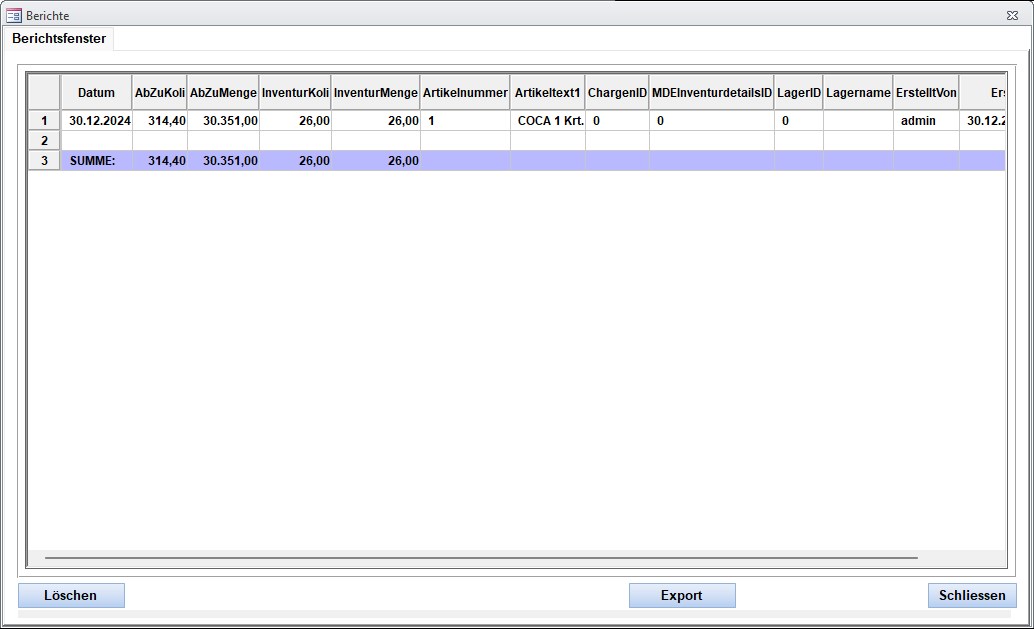
Task: Select the Lagername column header
Action: [x=858, y=92]
